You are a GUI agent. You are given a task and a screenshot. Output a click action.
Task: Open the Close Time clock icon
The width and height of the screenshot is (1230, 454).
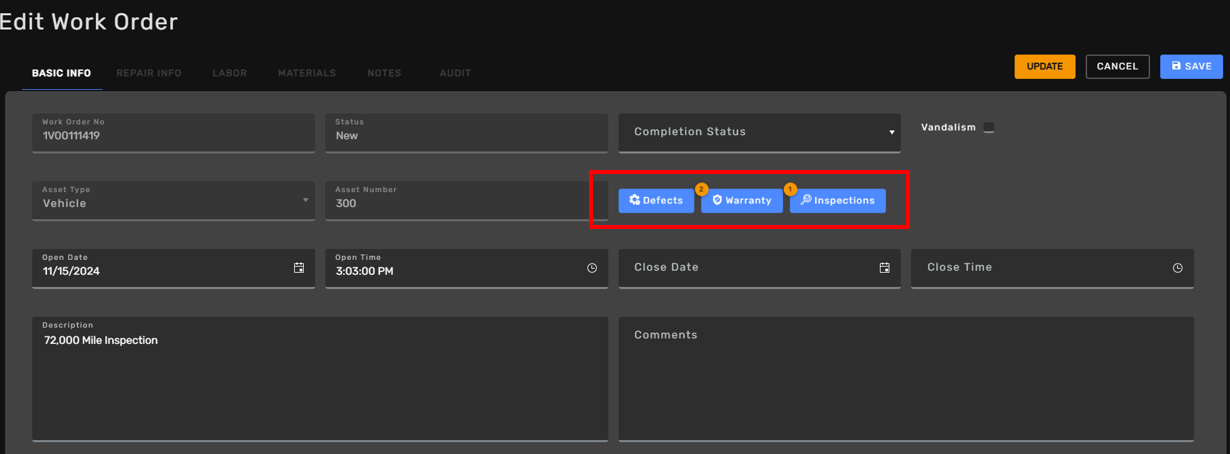1178,268
